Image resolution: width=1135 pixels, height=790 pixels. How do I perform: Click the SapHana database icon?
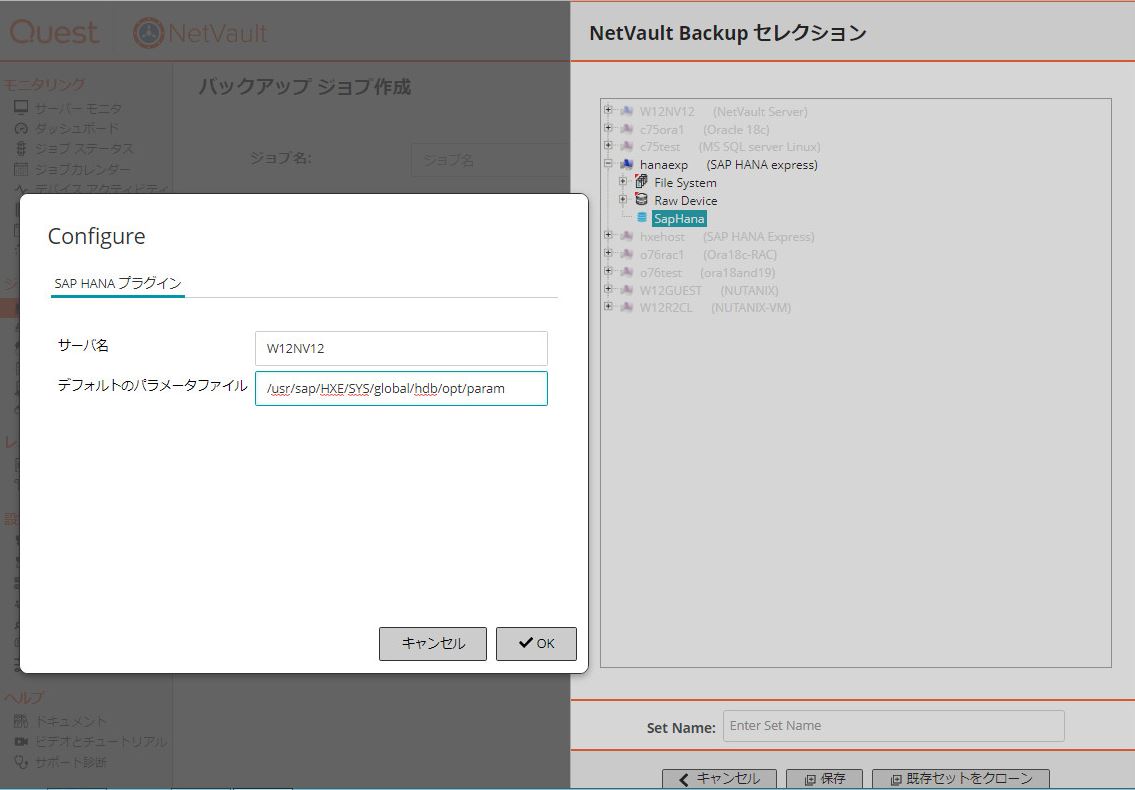tap(641, 217)
